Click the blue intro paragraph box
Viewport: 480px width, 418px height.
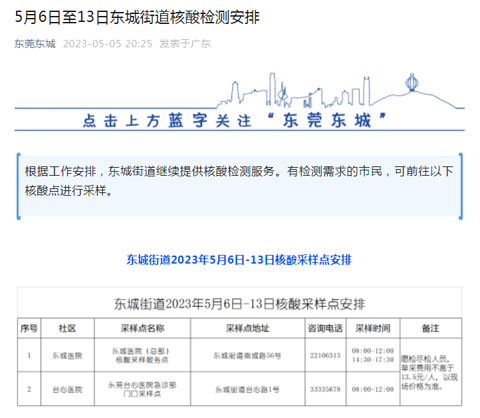pos(240,186)
